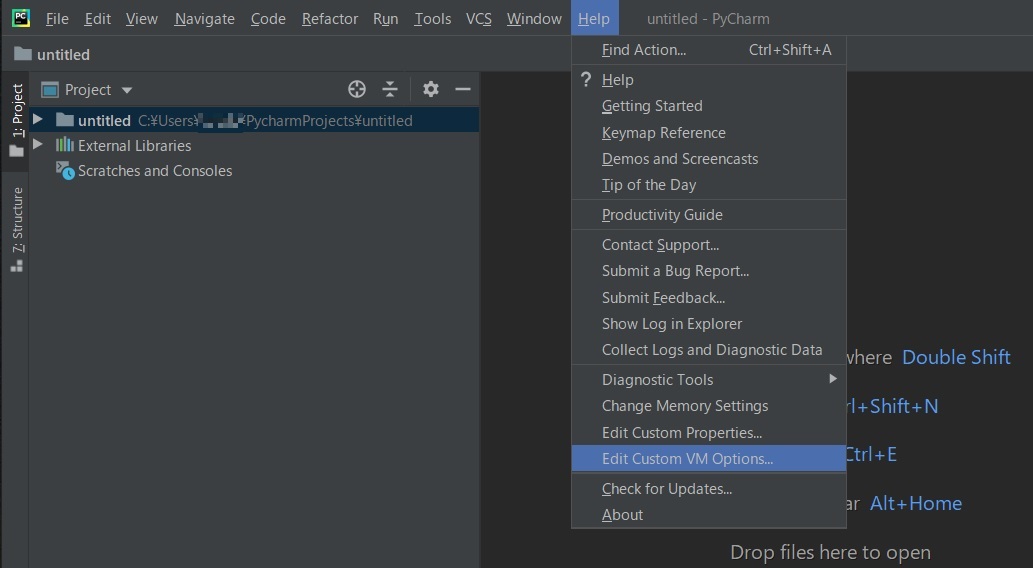Choose Check for Updates...
1033x568 pixels.
point(709,489)
